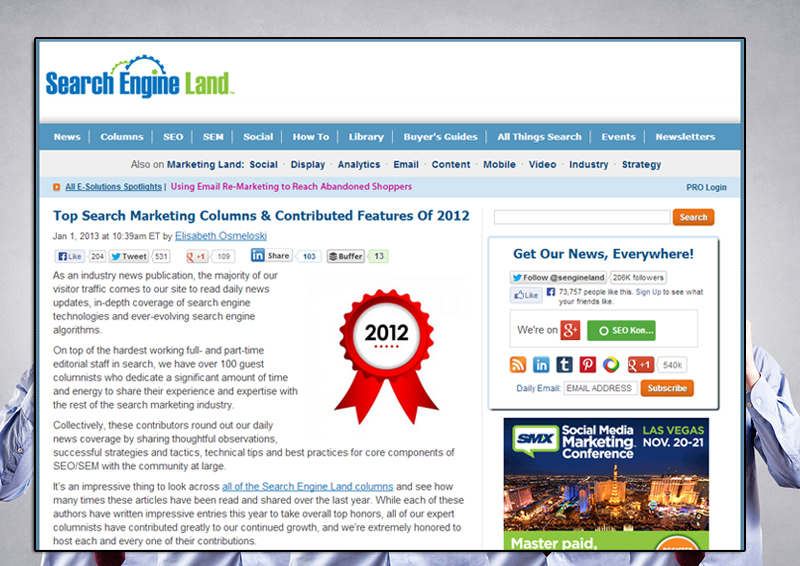Click the orange Subscribe button
Image resolution: width=800 pixels, height=566 pixels.
point(667,388)
